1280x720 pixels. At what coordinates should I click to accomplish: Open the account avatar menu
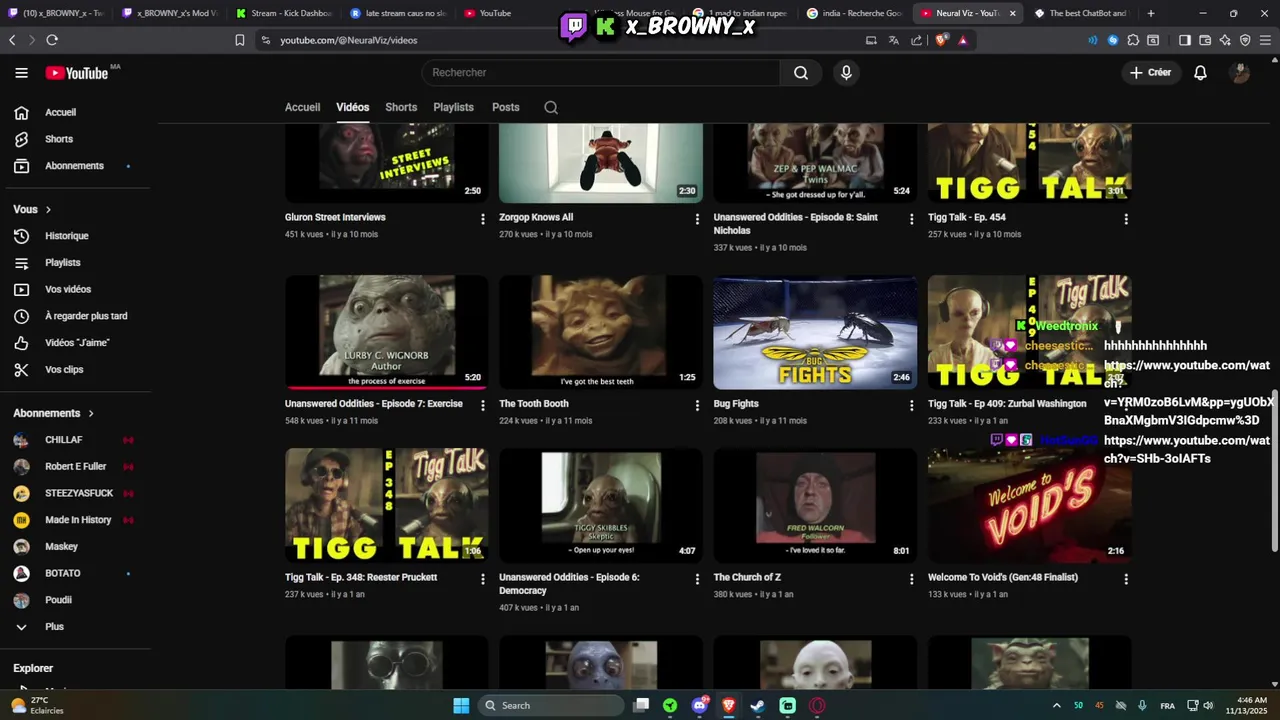click(1240, 73)
